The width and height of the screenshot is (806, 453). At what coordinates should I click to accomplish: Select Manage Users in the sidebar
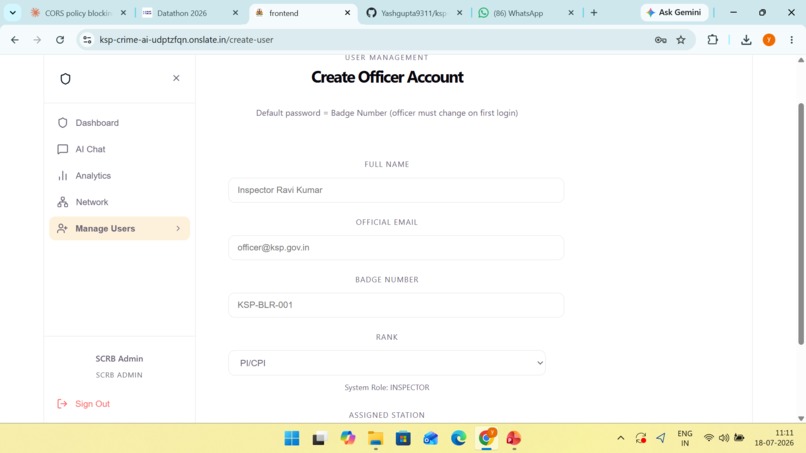tap(119, 228)
